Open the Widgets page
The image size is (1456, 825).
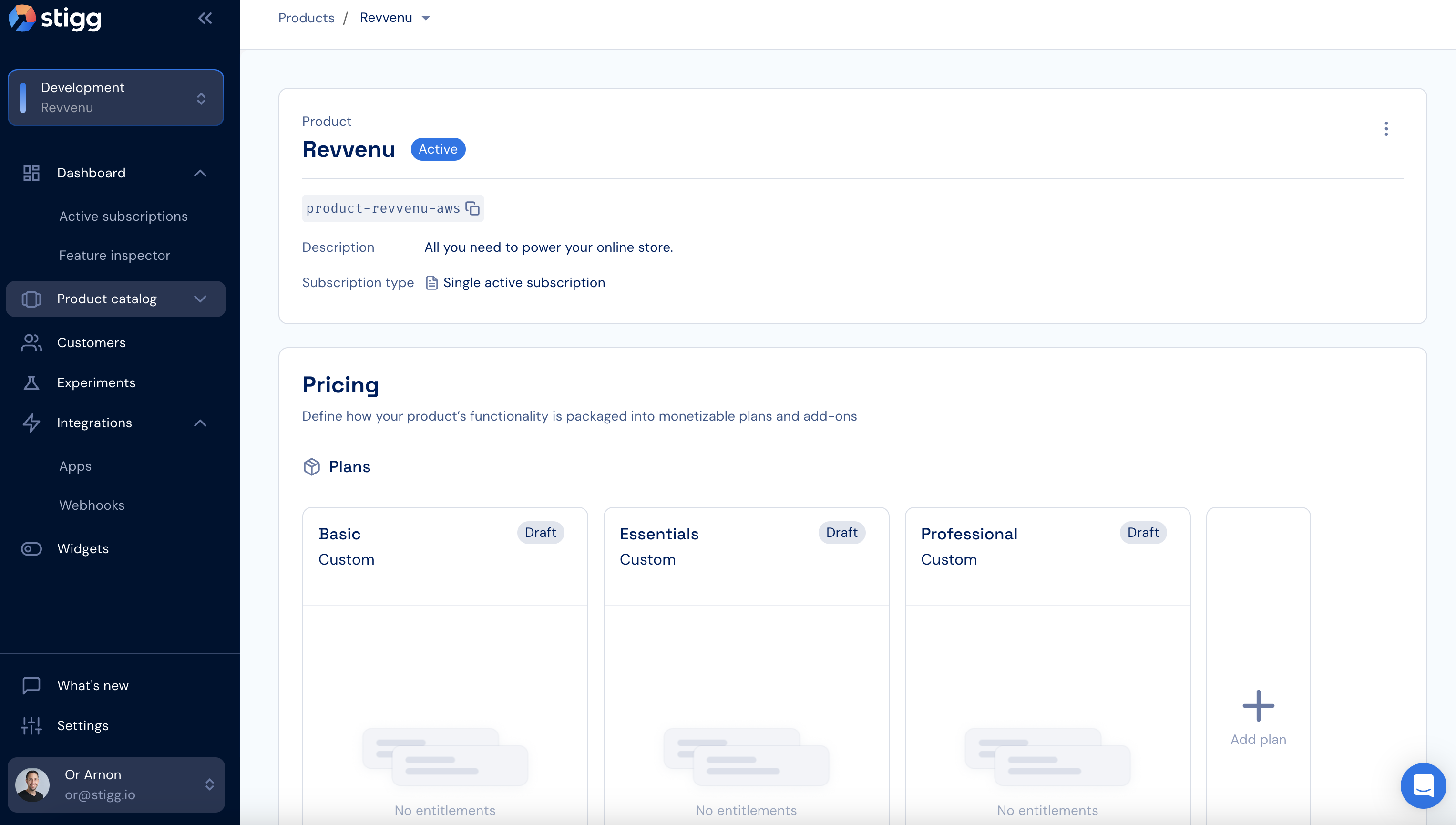tap(82, 548)
